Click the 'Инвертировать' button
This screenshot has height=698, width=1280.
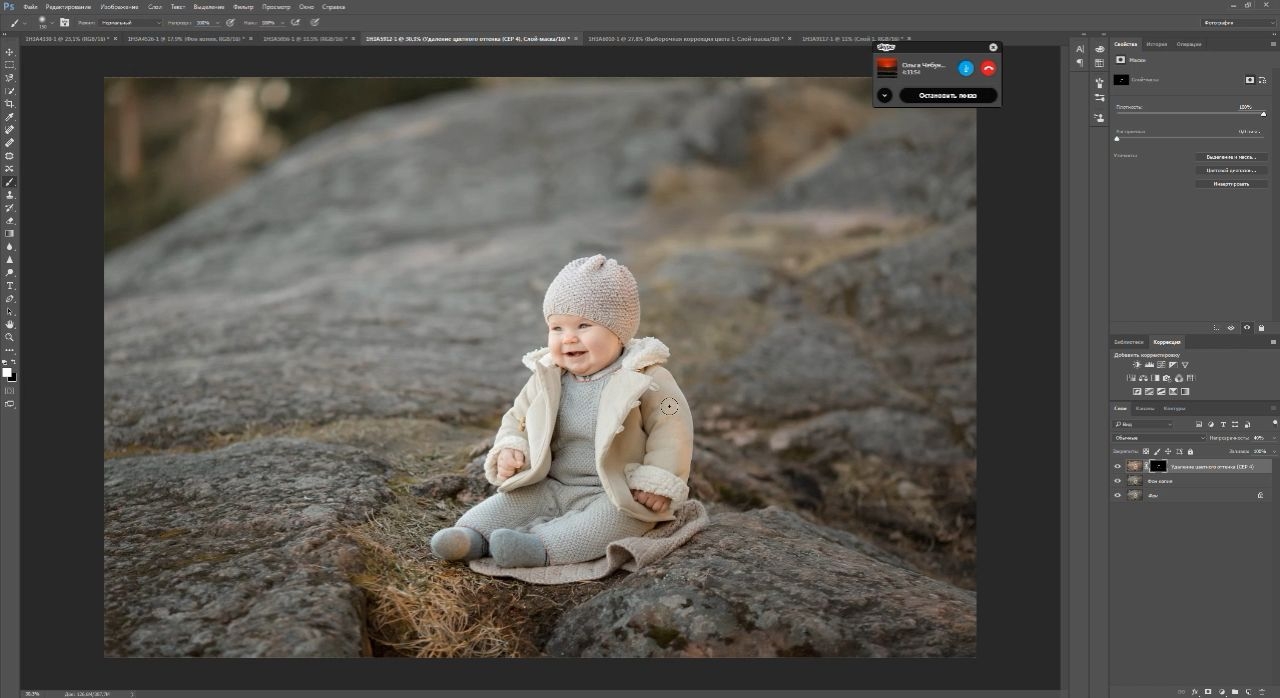[x=1232, y=184]
